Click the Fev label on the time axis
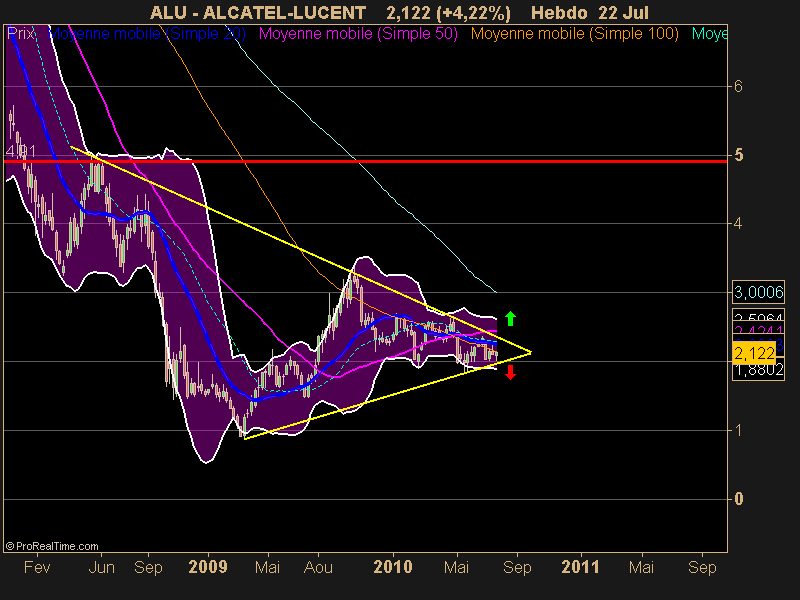800x600 pixels. 37,567
